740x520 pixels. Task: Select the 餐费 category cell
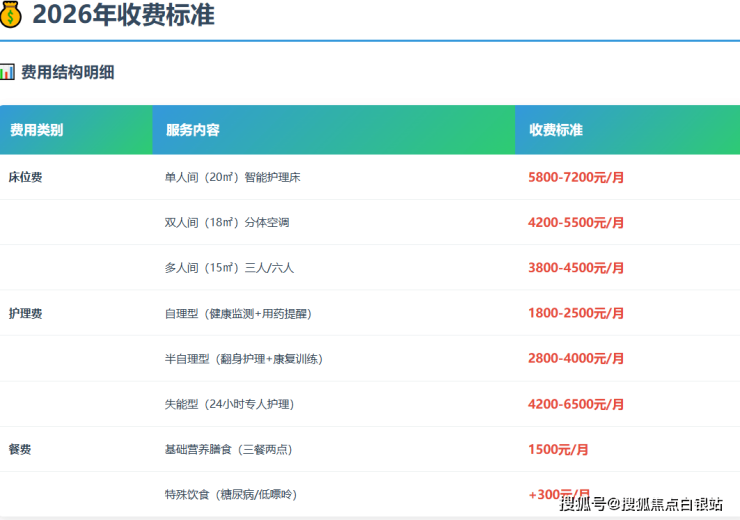tap(20, 449)
